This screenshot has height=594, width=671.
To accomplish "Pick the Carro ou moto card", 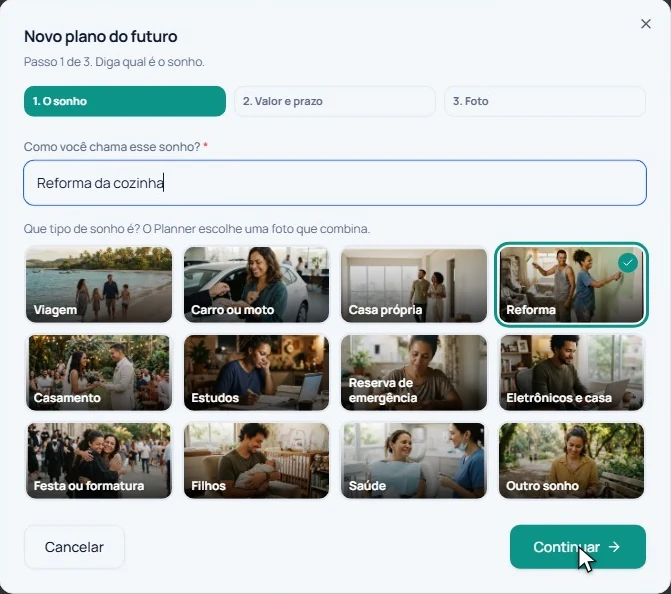I will [256, 285].
